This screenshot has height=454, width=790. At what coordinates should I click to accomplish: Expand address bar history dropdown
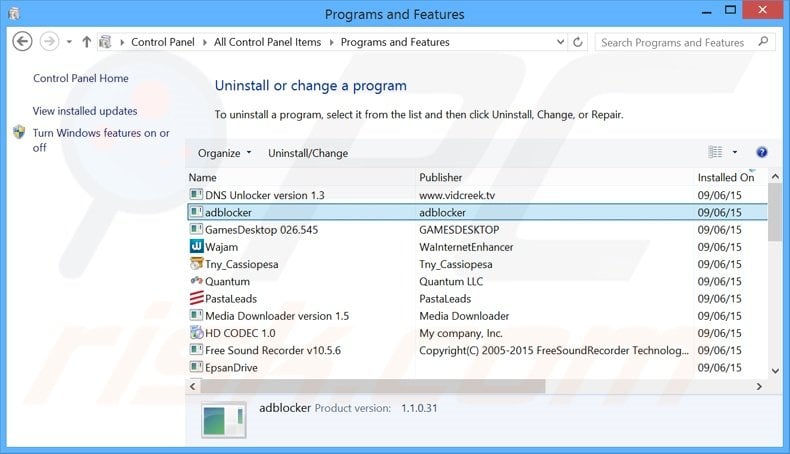(x=560, y=42)
